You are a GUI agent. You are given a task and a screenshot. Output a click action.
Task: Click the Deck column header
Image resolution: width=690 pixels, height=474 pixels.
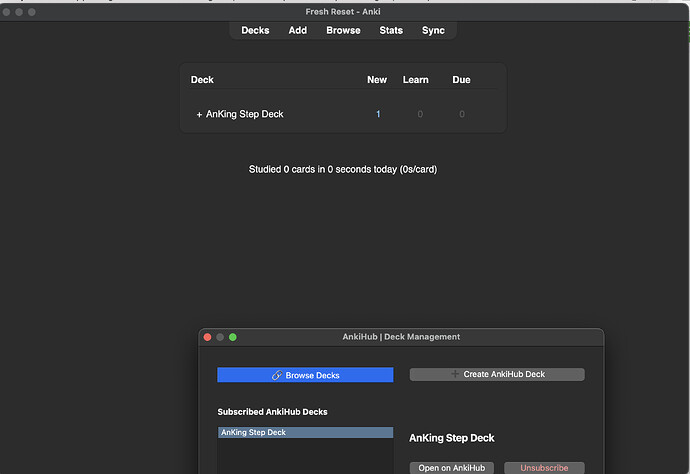pyautogui.click(x=202, y=80)
